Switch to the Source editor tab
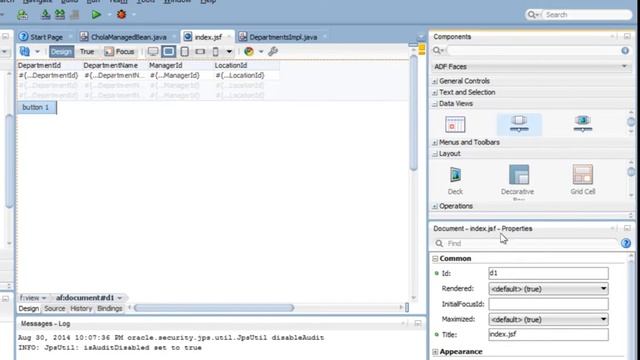Image resolution: width=640 pixels, height=360 pixels. click(55, 309)
